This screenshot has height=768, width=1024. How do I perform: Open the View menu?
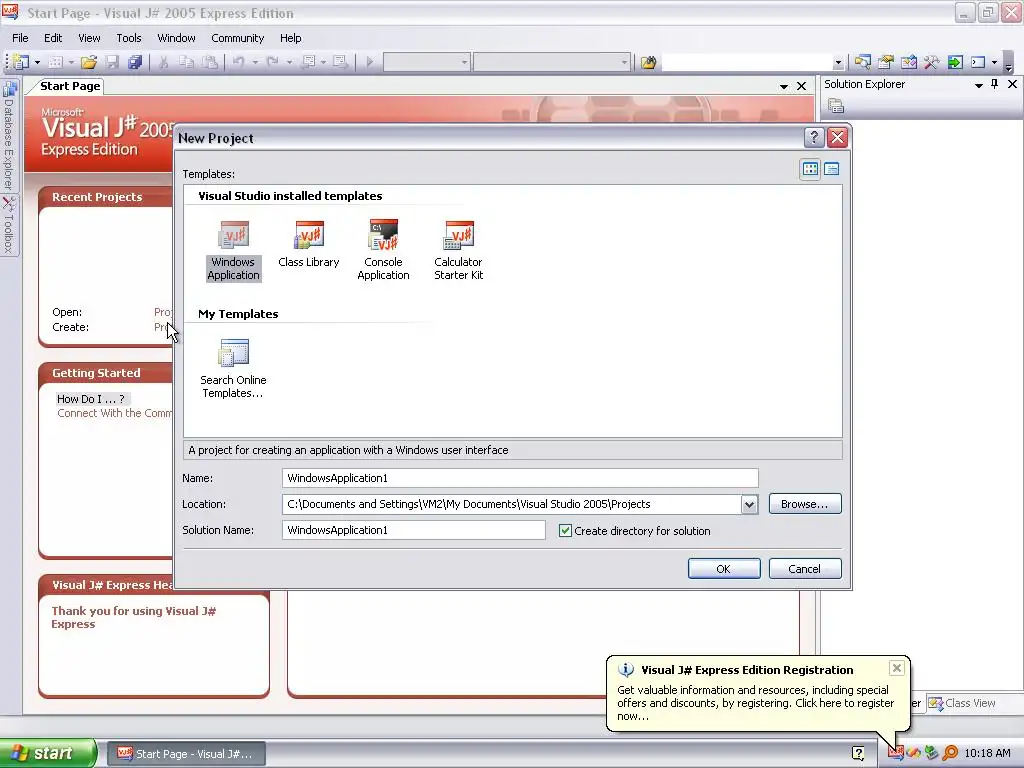point(89,38)
